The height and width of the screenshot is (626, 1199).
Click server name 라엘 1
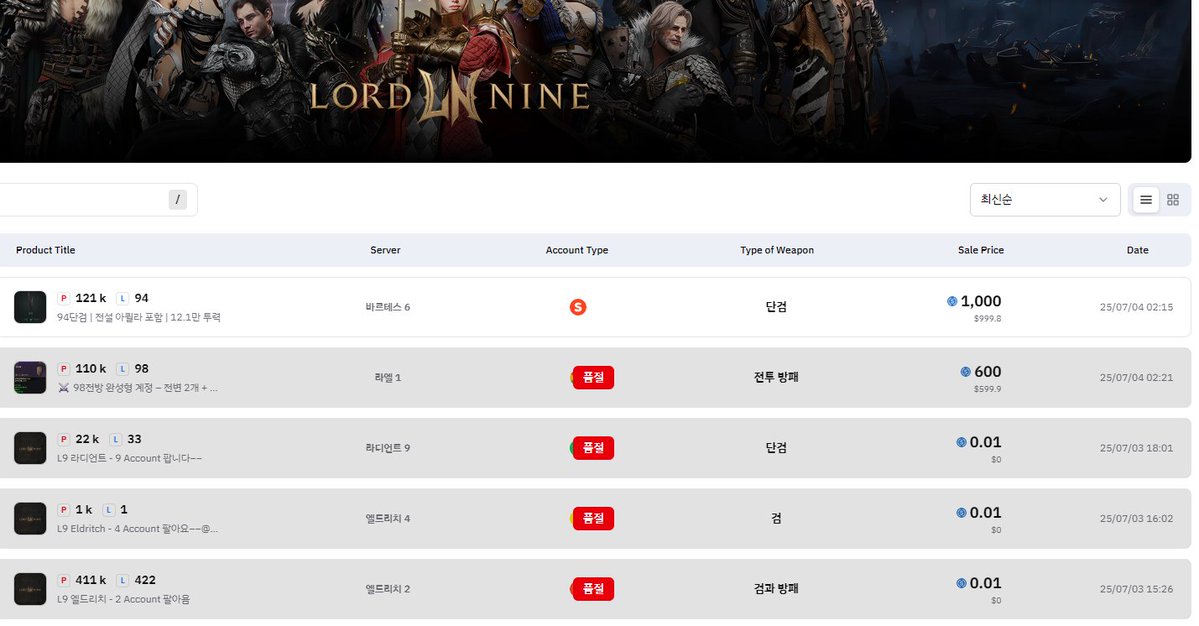(x=388, y=378)
